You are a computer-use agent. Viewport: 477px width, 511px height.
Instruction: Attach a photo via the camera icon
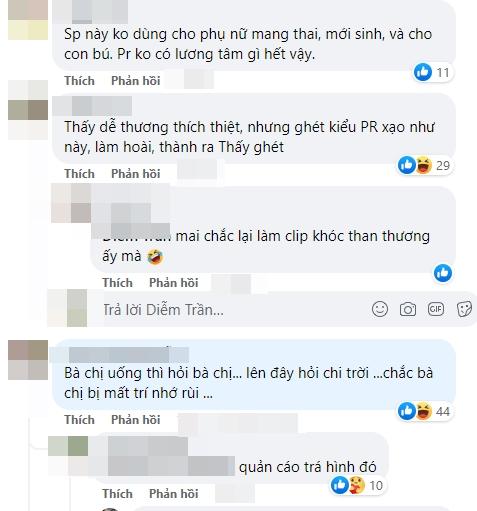(408, 309)
